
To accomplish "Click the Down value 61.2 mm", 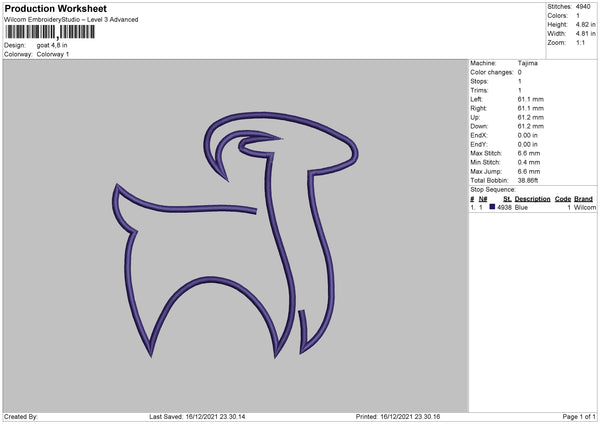I will [531, 126].
